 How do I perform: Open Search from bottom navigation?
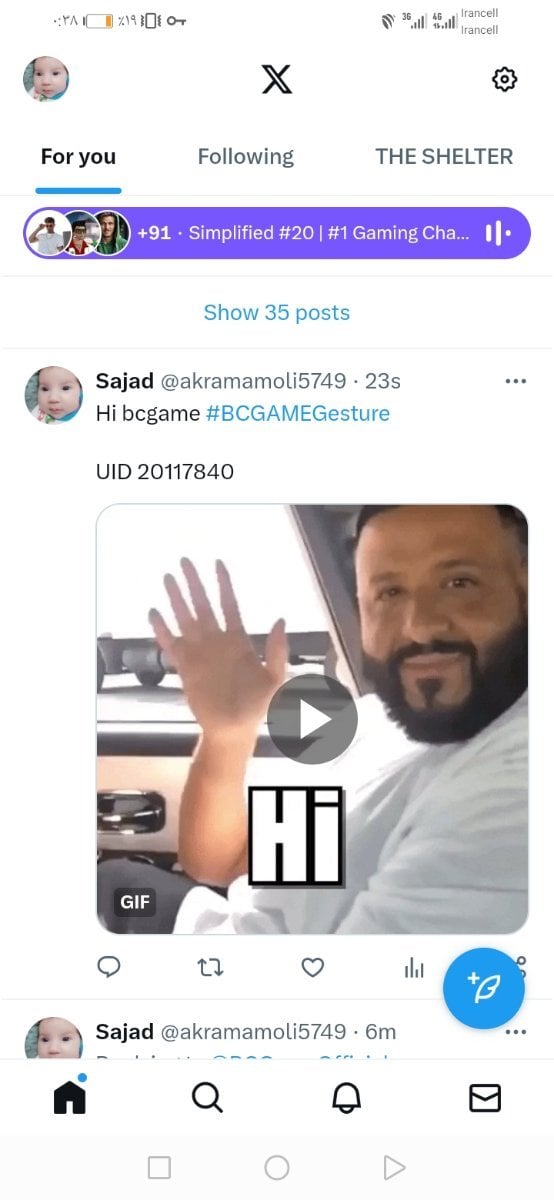[207, 1097]
